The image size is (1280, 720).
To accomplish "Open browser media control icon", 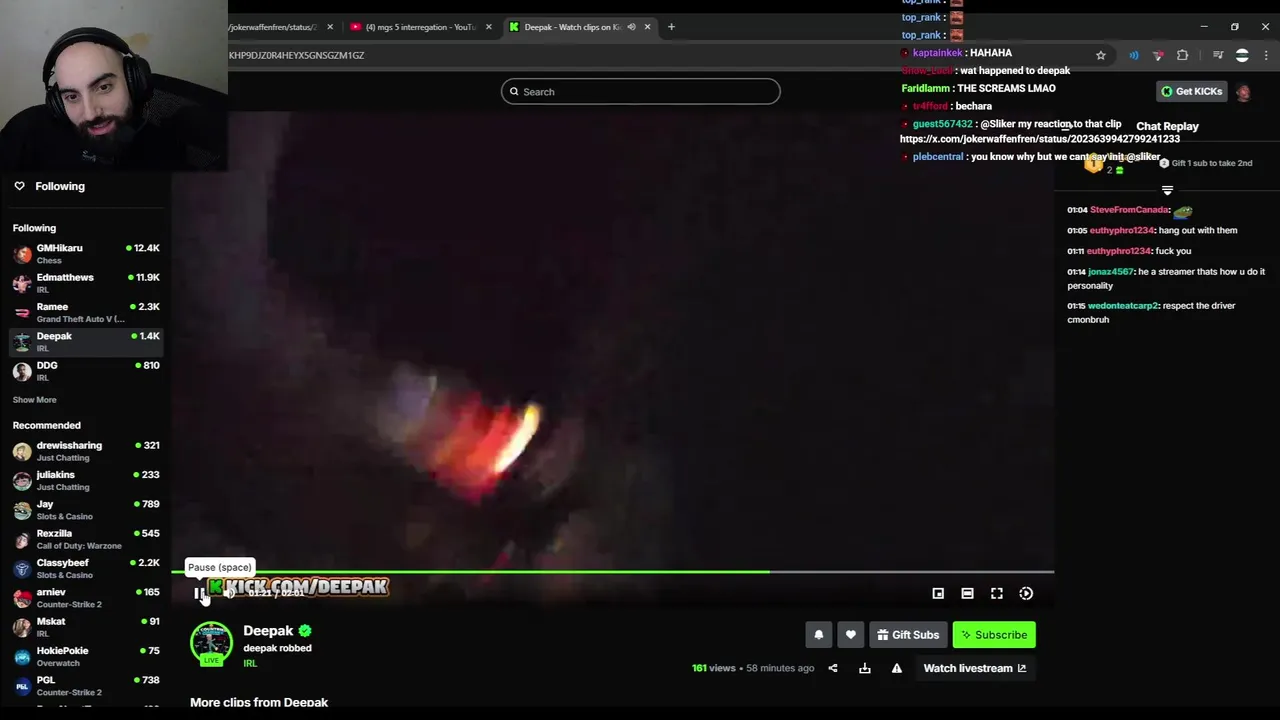I will point(1218,55).
